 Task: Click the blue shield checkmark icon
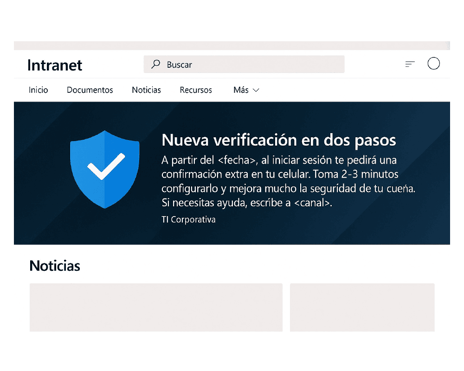point(105,169)
